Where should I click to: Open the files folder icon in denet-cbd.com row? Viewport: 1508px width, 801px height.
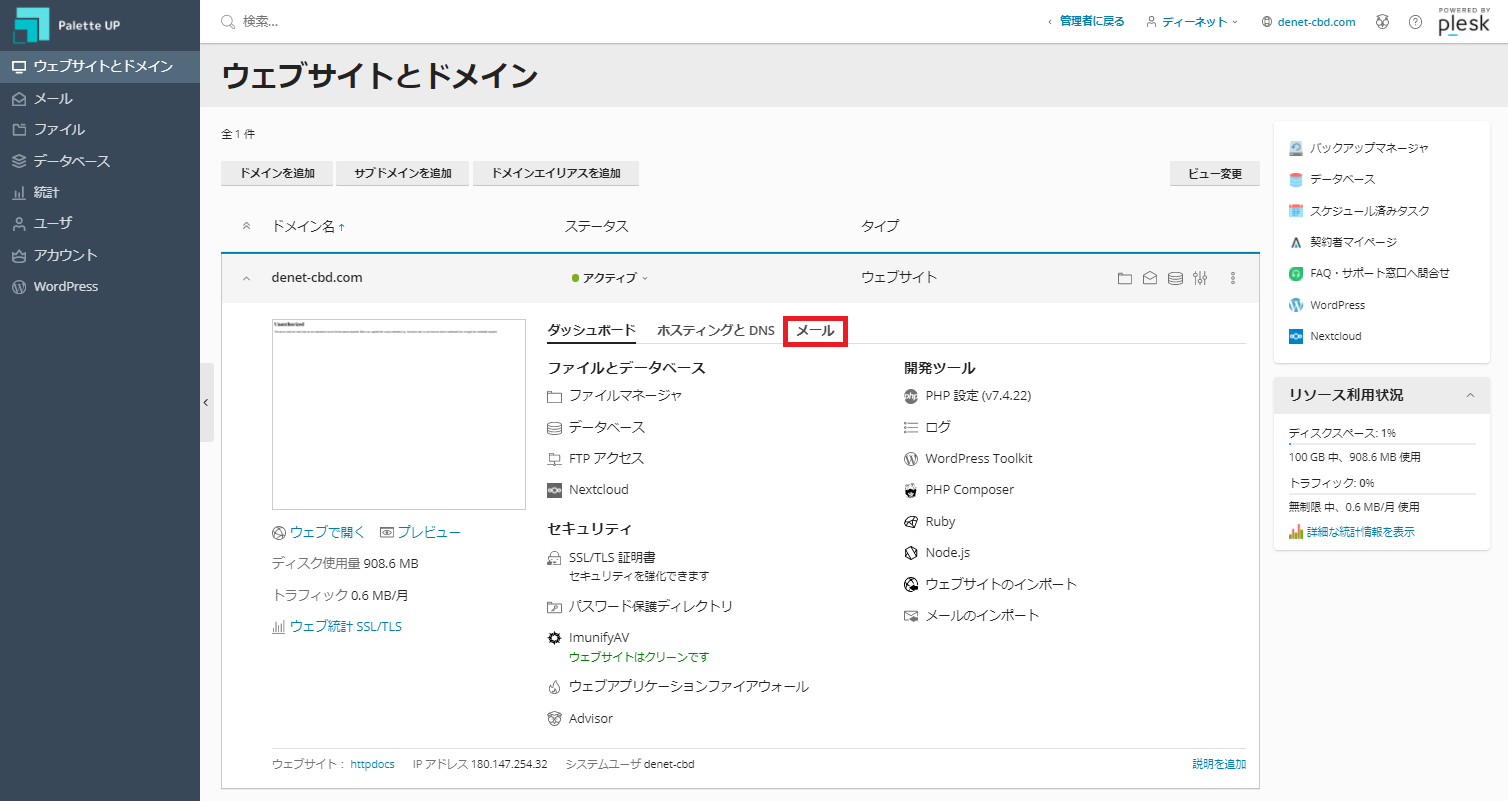1125,278
